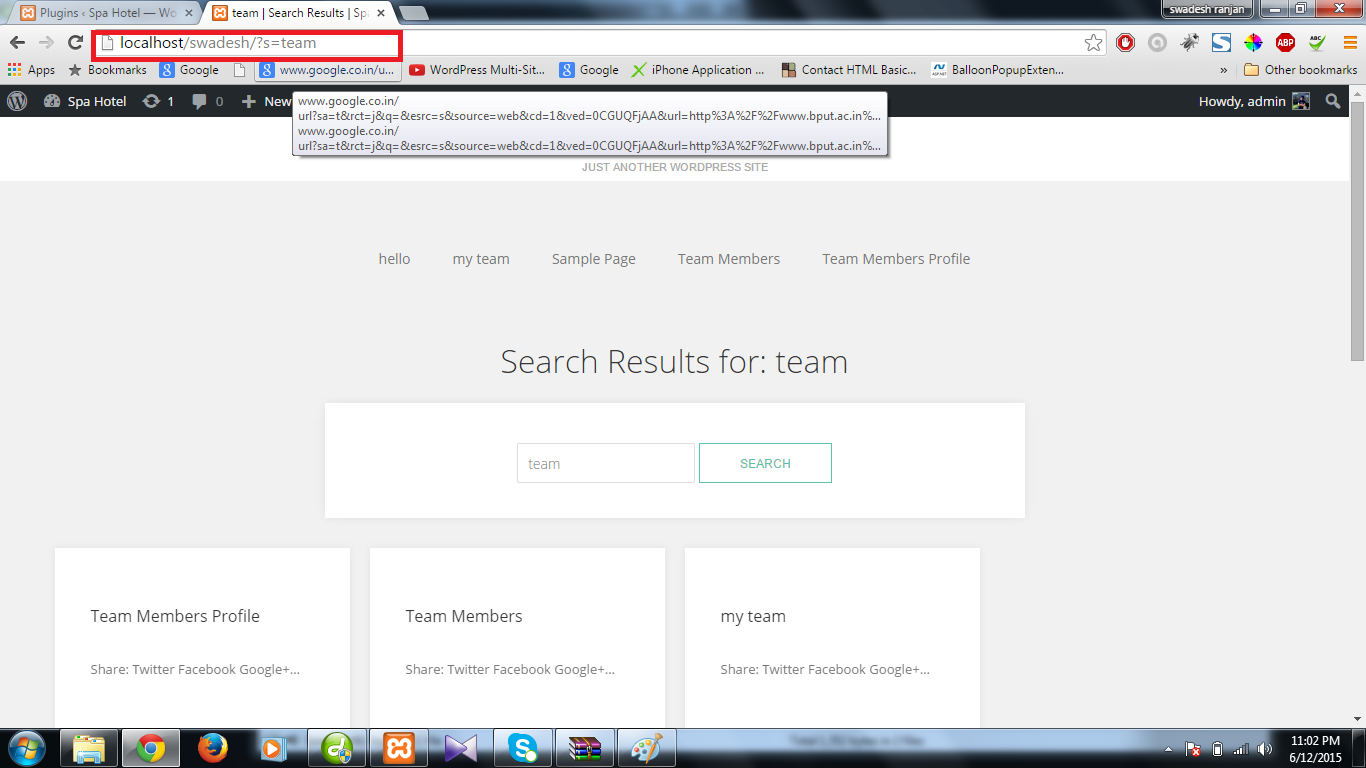Select the team Search Results tab
1366x768 pixels.
click(x=298, y=13)
